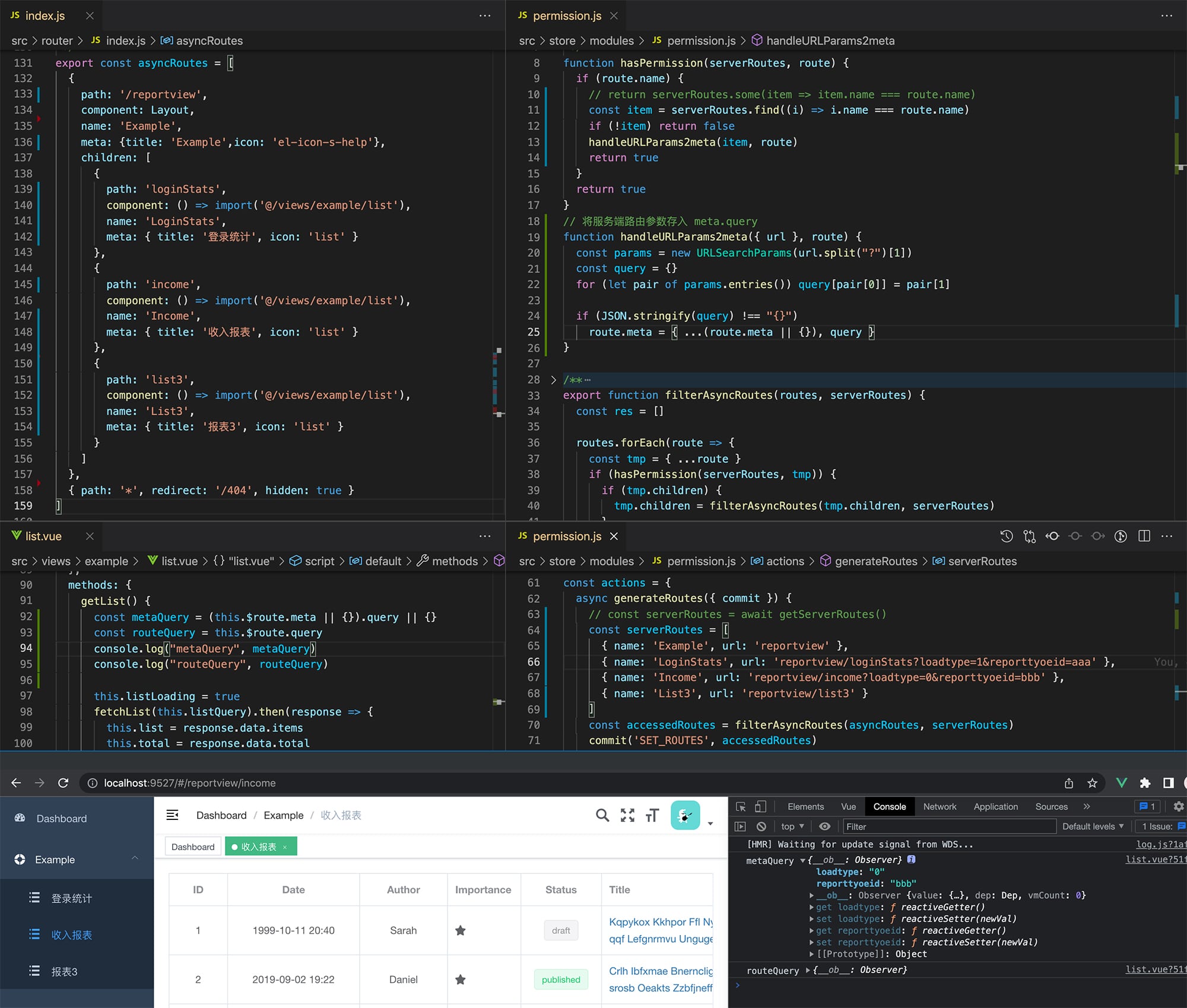Screen dimensions: 1187x1008
Task: Click the search magnifier in the dashboard header
Action: 602,815
